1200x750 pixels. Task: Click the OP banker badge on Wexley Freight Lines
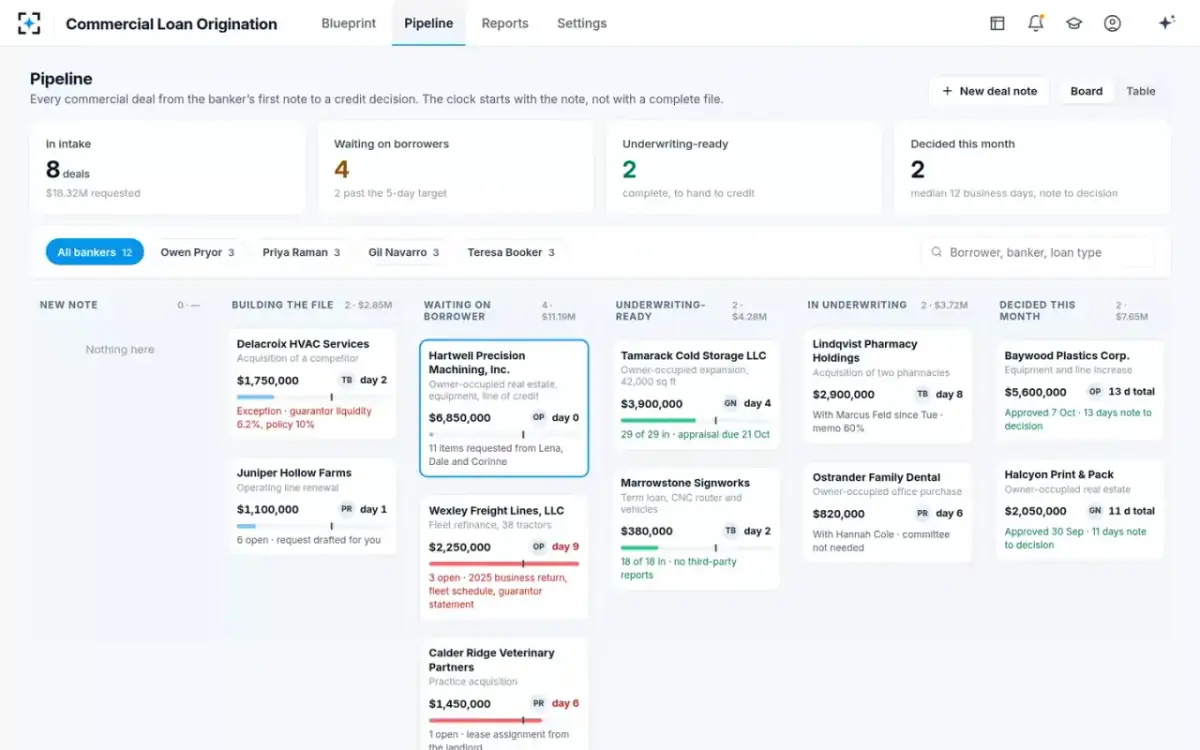[538, 547]
